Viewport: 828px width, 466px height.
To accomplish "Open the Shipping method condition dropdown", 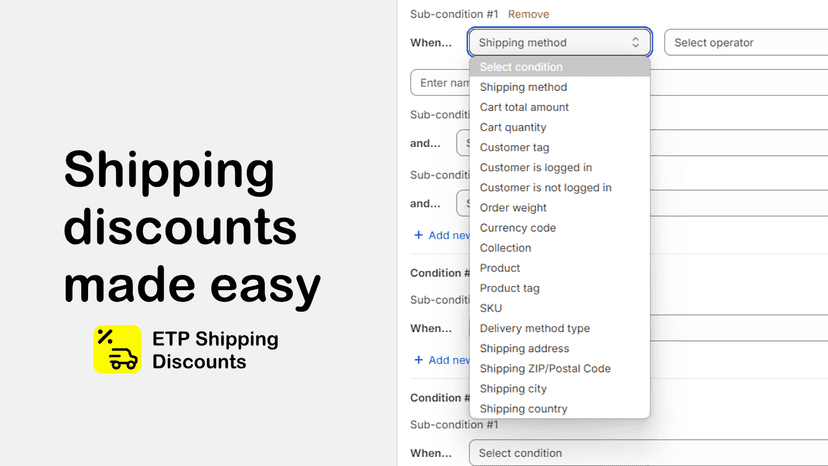I will pyautogui.click(x=559, y=42).
